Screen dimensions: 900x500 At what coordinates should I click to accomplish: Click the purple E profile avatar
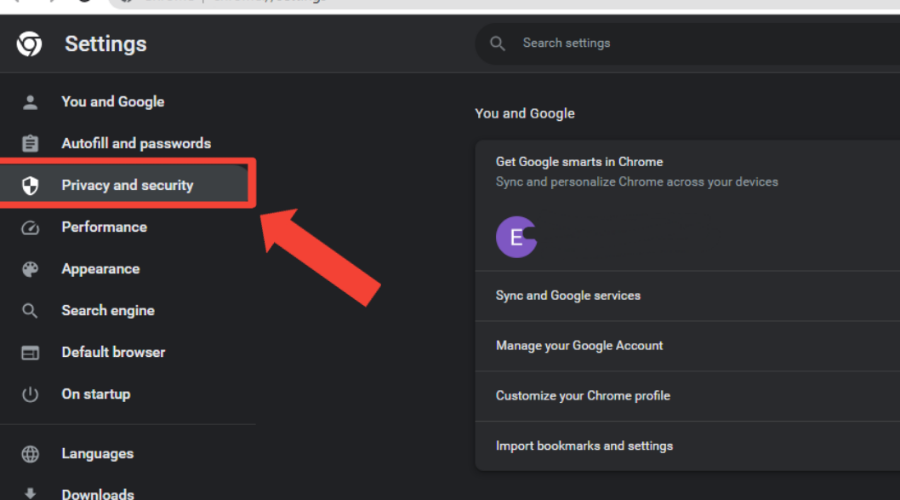(x=516, y=237)
